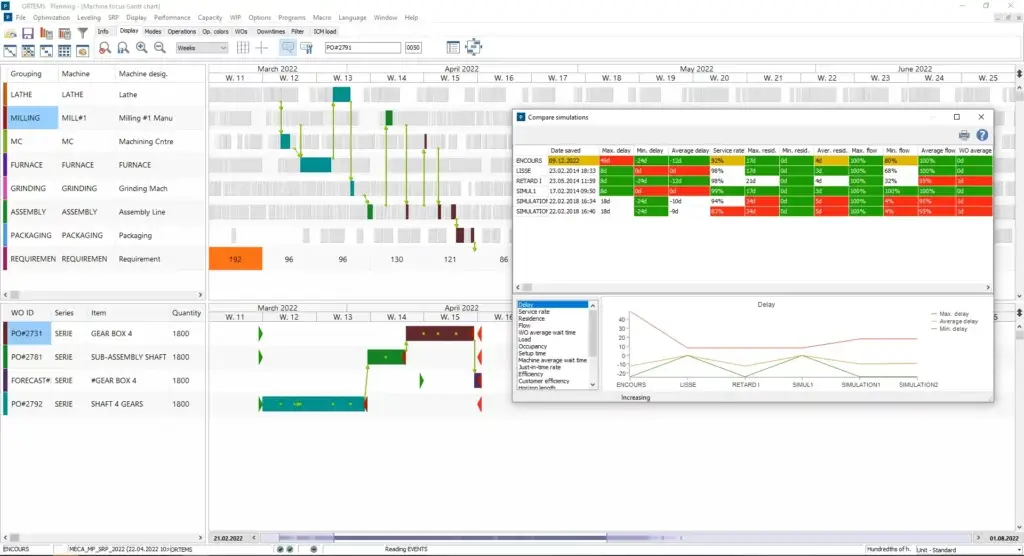The height and width of the screenshot is (556, 1024).
Task: Click the zoom out magnifier icon
Action: [159, 48]
